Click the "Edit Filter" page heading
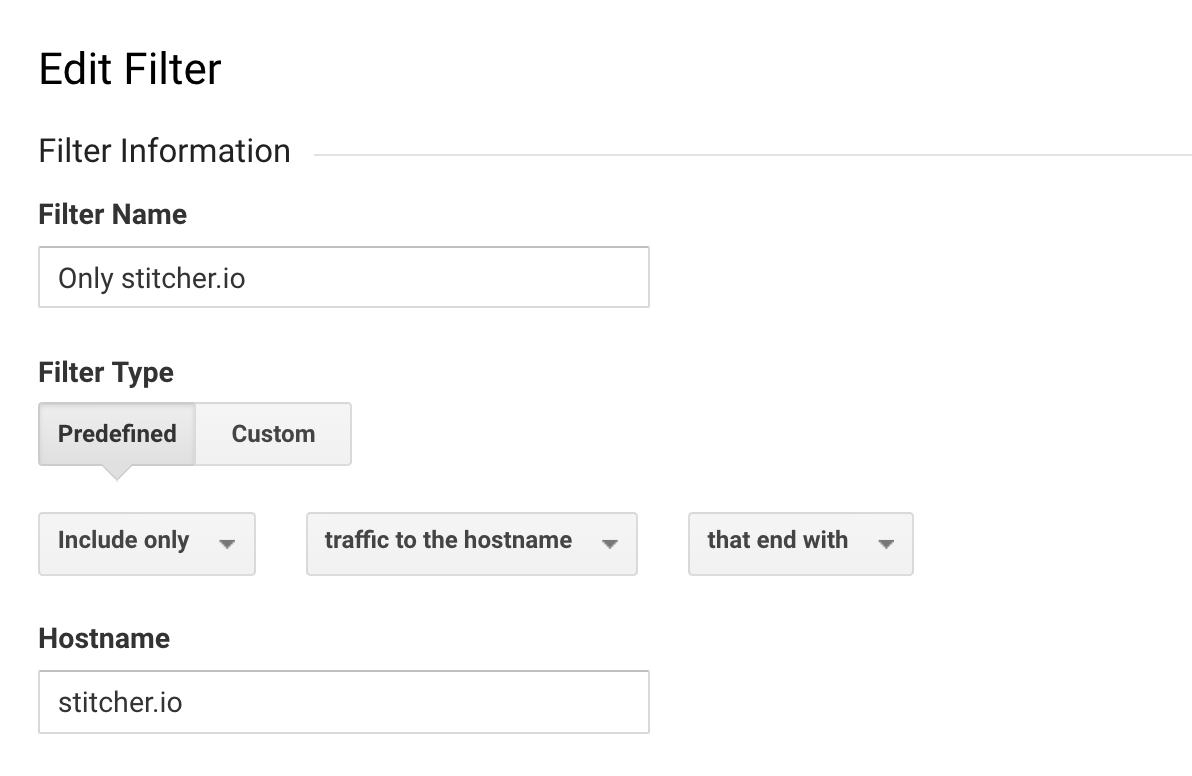 pyautogui.click(x=130, y=69)
